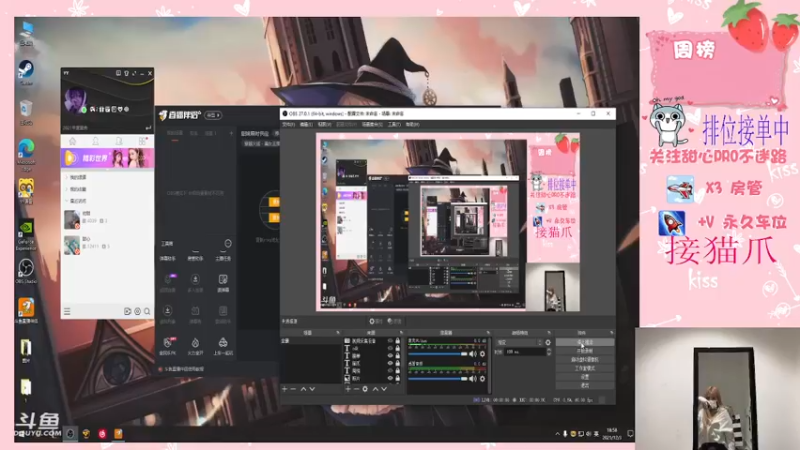Image resolution: width=800 pixels, height=450 pixels.
Task: Adjust the upper mixer channel's volume slider
Action: pos(438,354)
